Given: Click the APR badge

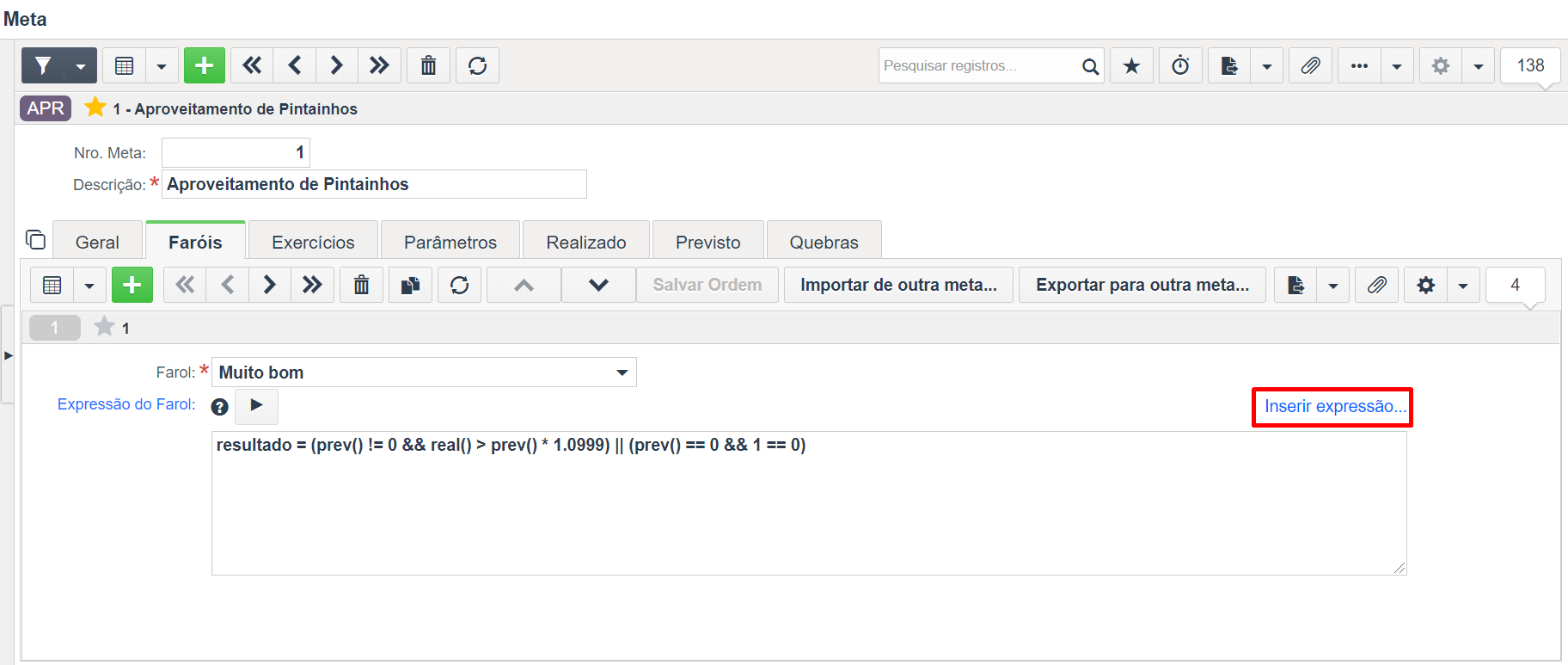Looking at the screenshot, I should [x=46, y=108].
